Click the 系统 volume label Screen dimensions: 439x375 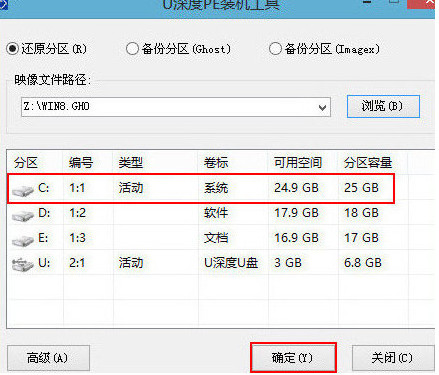click(216, 188)
